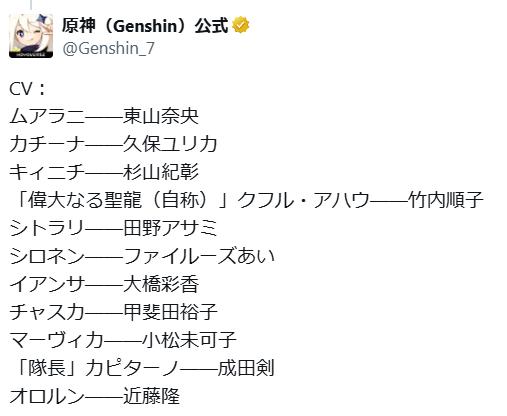Click the voice actor name 竹内順子
Viewport: 507px width, 416px height.
click(x=446, y=201)
